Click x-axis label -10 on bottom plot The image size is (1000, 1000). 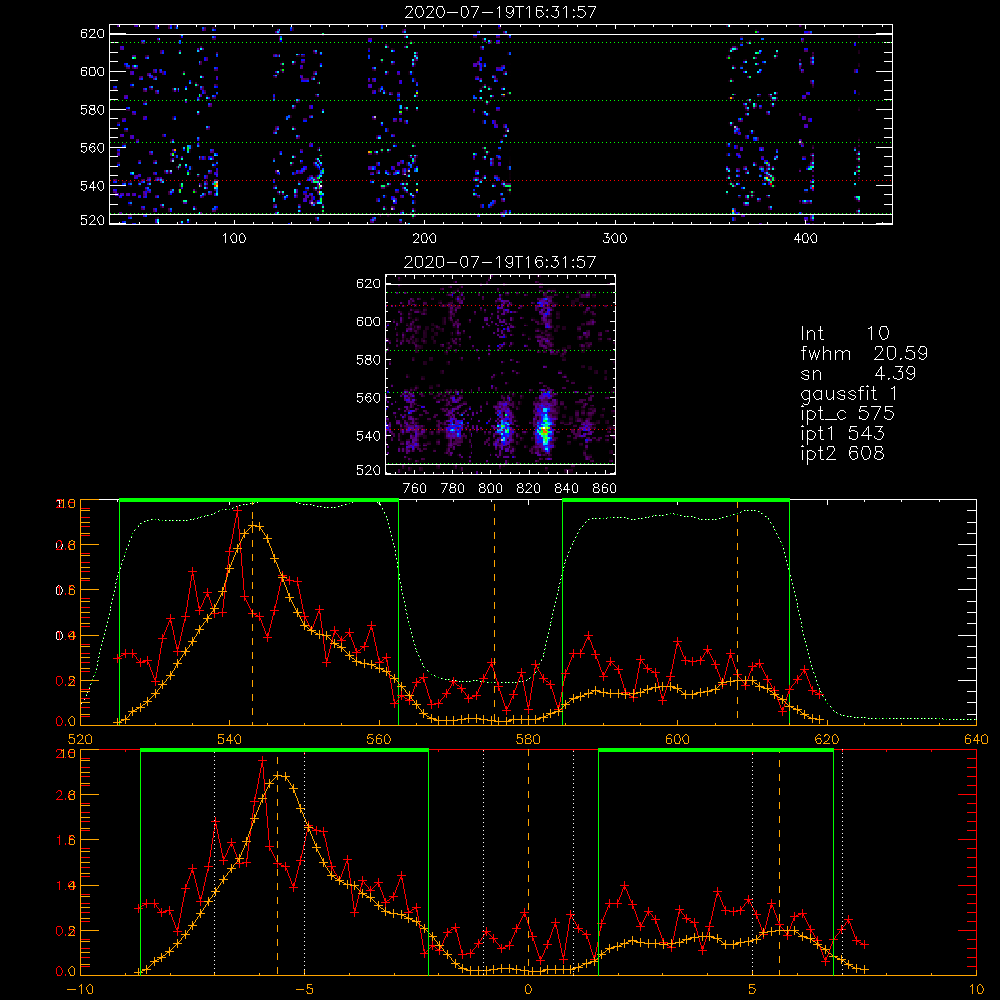[80, 990]
